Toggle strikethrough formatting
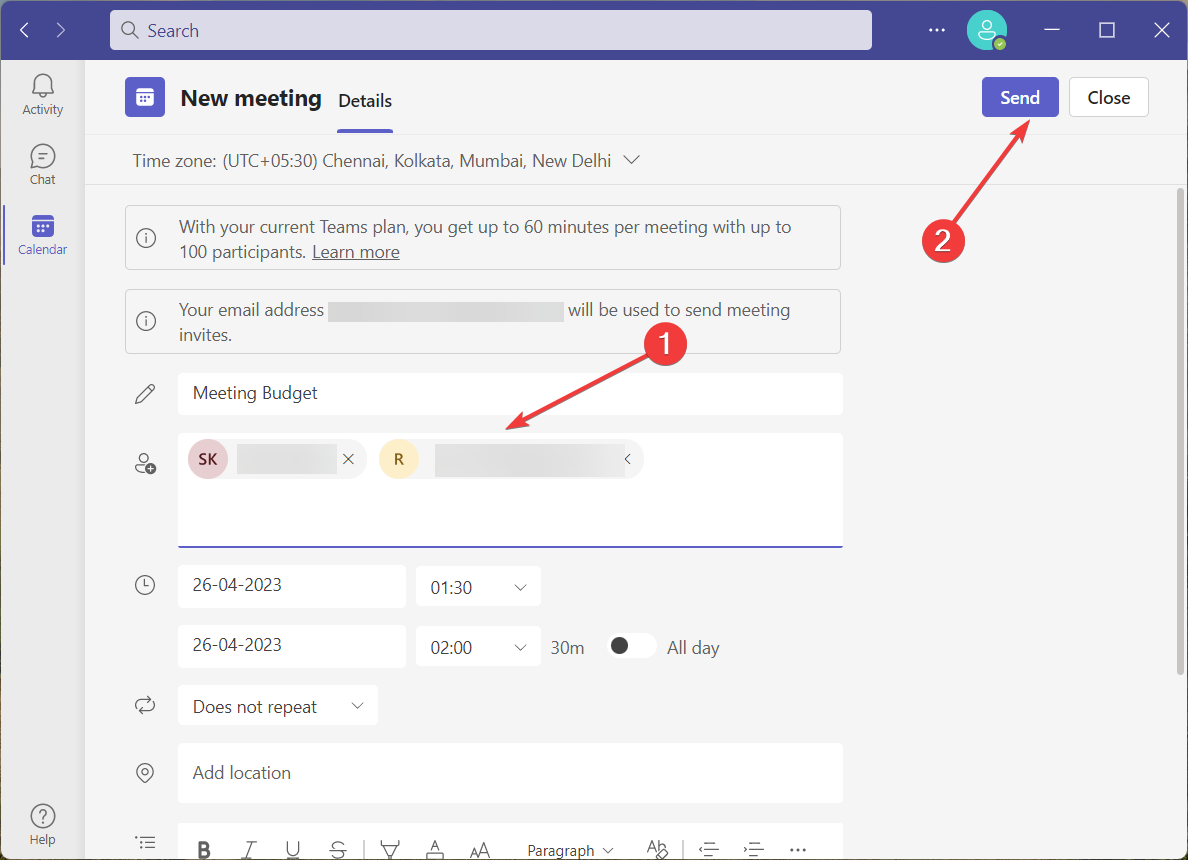The height and width of the screenshot is (860, 1188). click(x=338, y=849)
